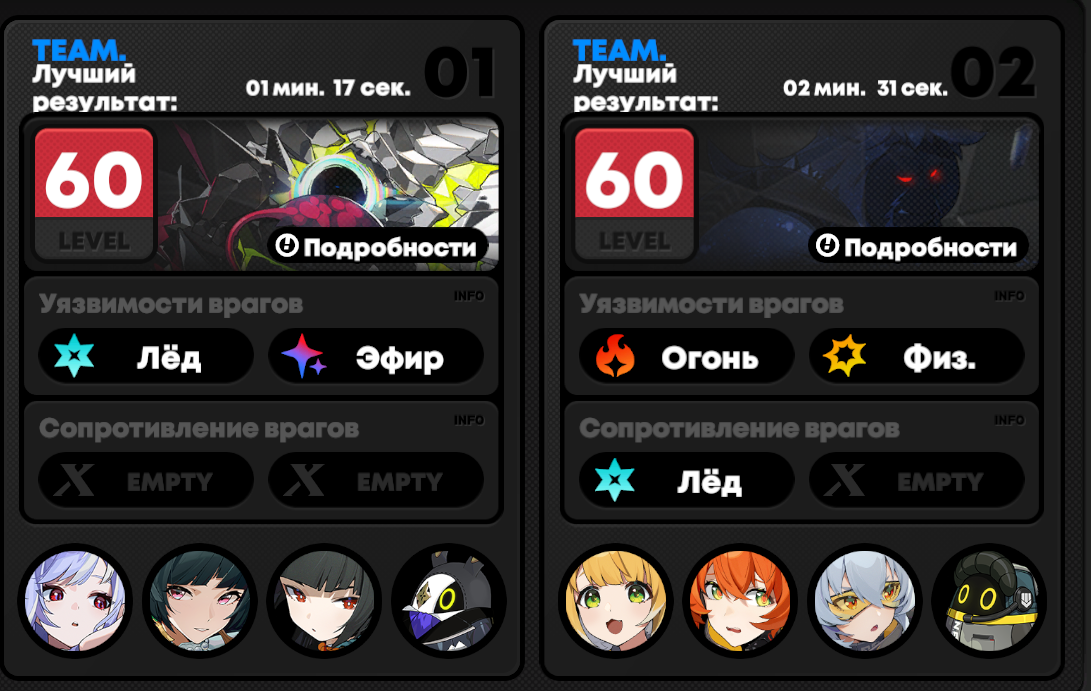Screen dimensions: 1091x691
Task: Select the Эфир weakness chip
Action: [376, 357]
